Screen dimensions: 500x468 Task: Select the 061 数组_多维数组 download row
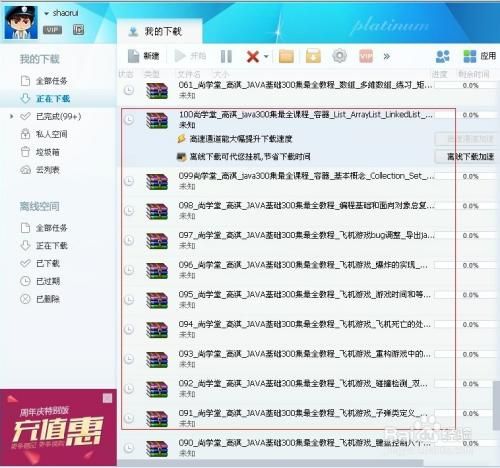pyautogui.click(x=308, y=90)
